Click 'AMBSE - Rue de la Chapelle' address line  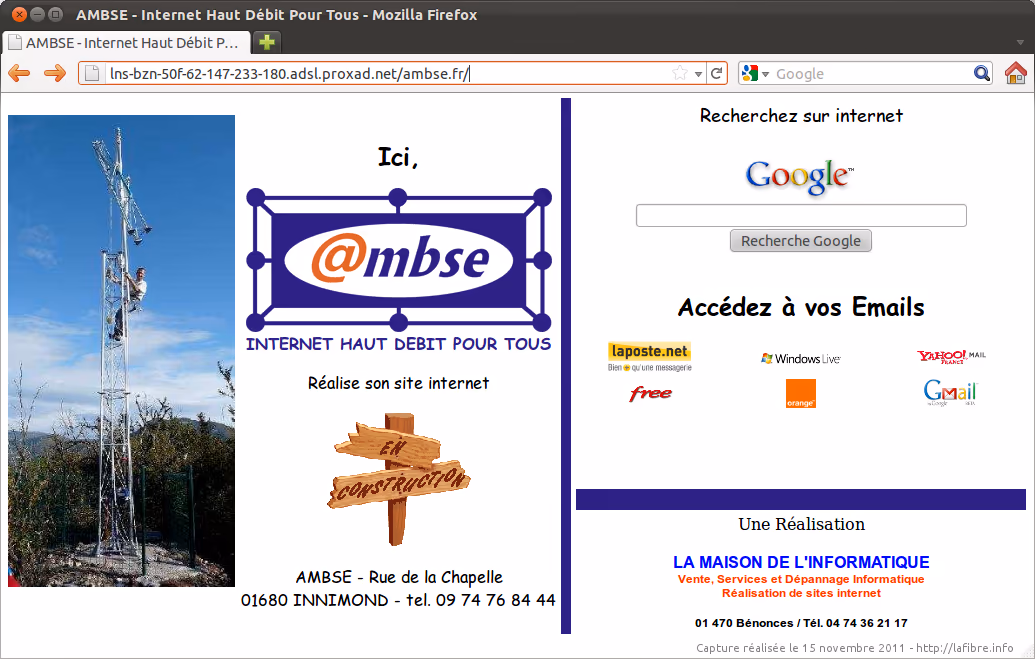click(x=399, y=577)
